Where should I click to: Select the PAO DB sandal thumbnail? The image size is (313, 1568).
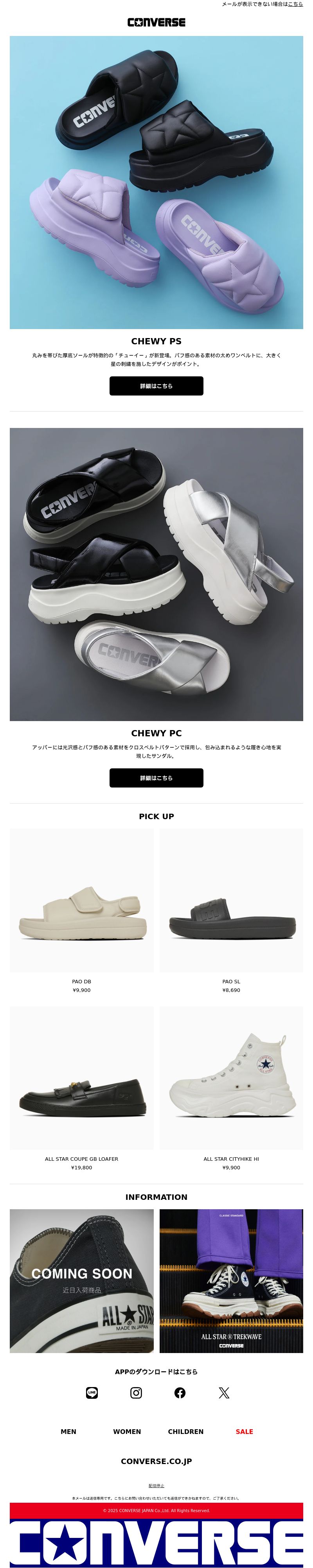[x=82, y=900]
